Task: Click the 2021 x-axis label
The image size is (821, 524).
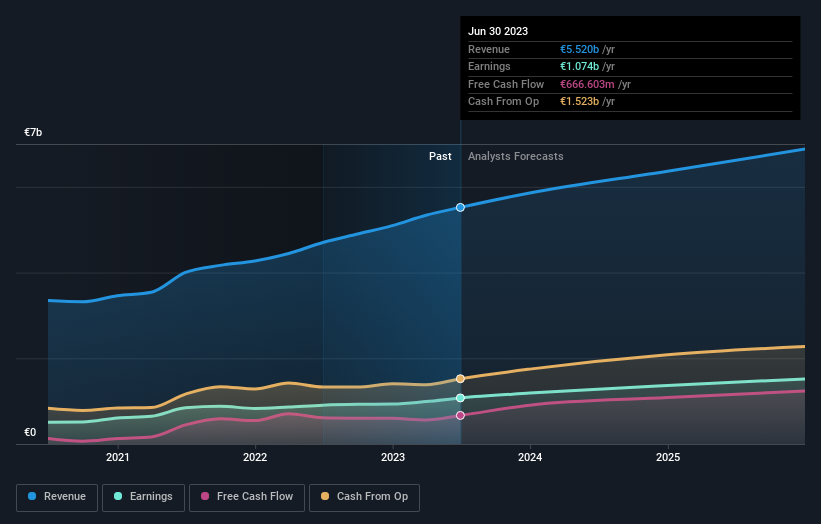Action: 118,457
